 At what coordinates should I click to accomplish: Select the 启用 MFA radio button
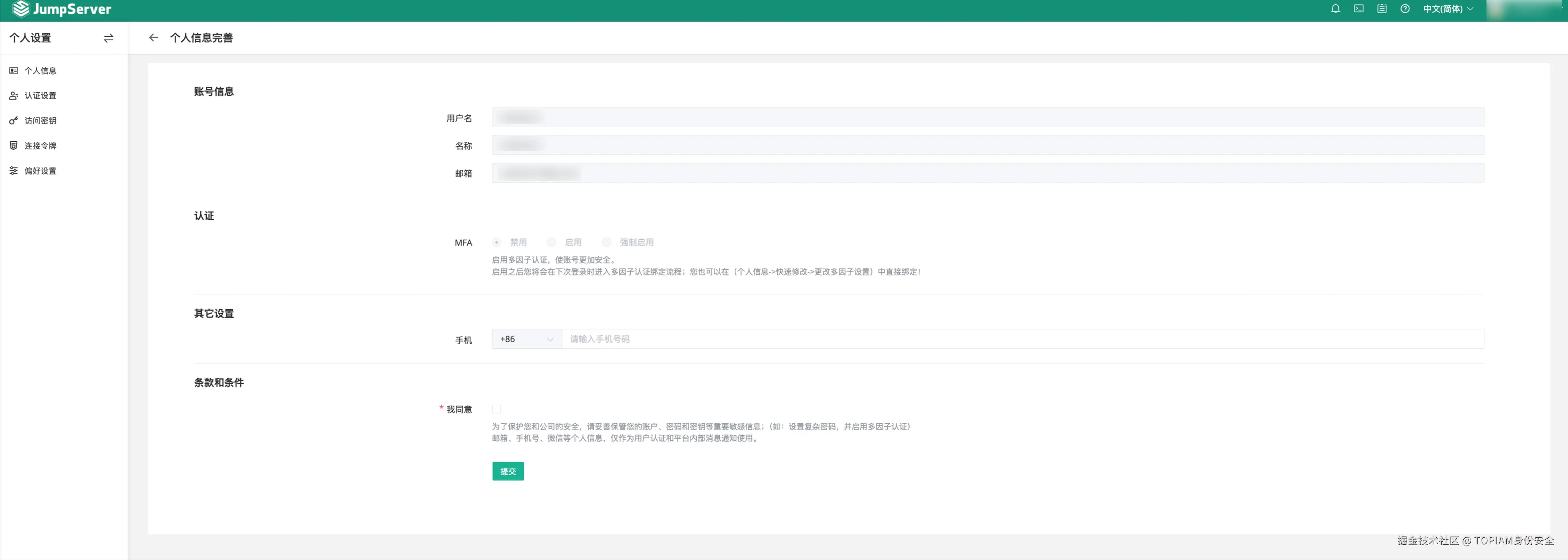coord(551,242)
